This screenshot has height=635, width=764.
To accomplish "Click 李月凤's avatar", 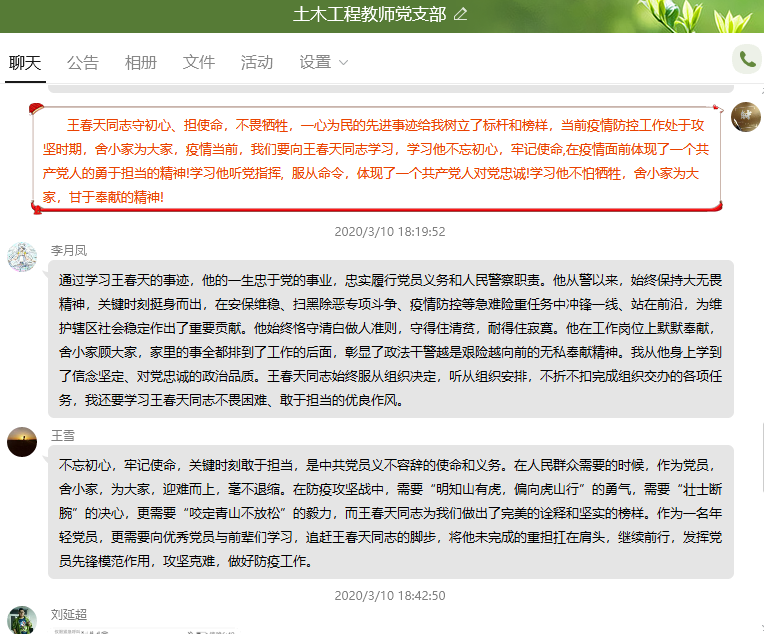I will click(x=22, y=257).
